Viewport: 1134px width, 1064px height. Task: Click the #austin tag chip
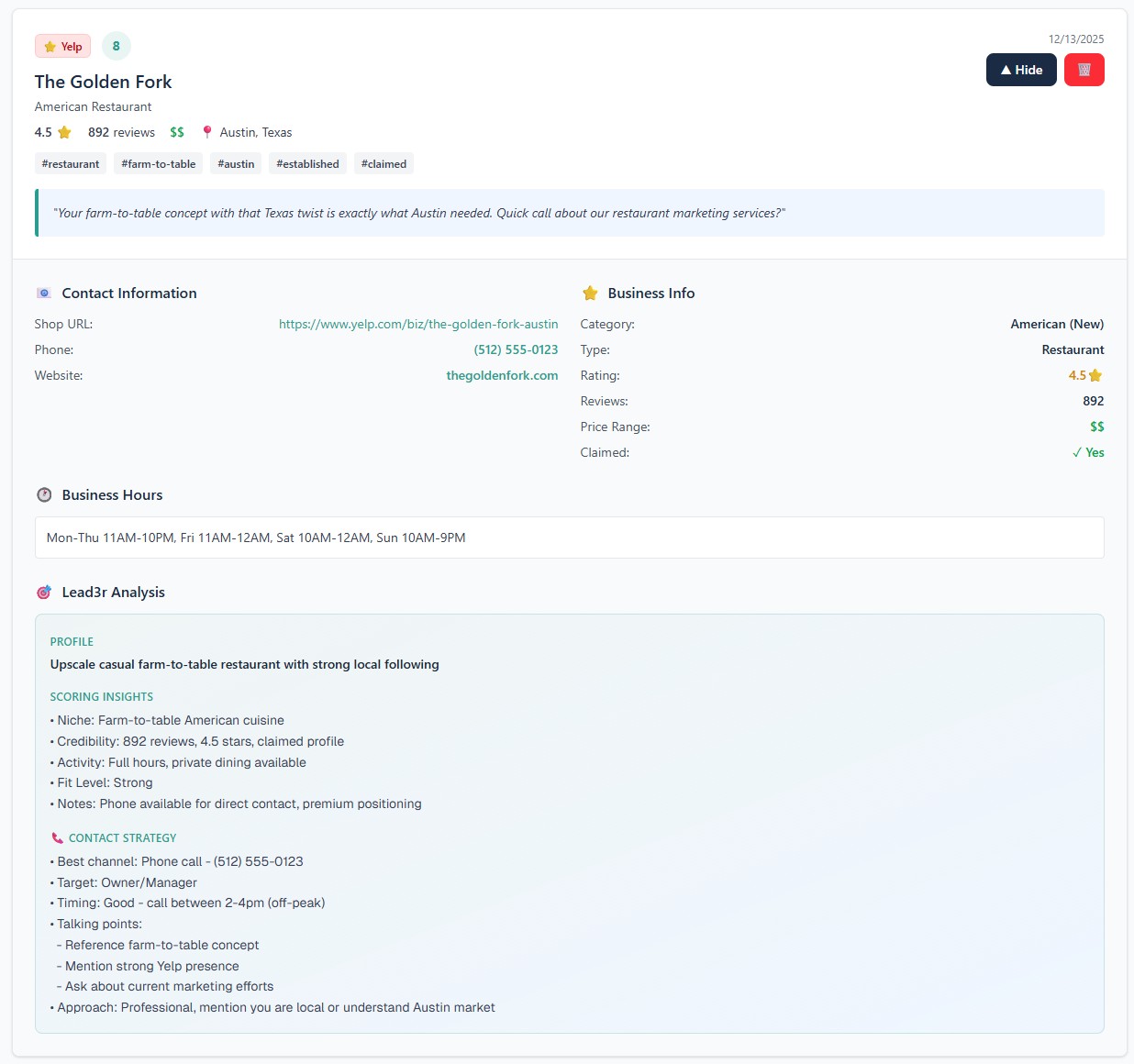pos(236,164)
